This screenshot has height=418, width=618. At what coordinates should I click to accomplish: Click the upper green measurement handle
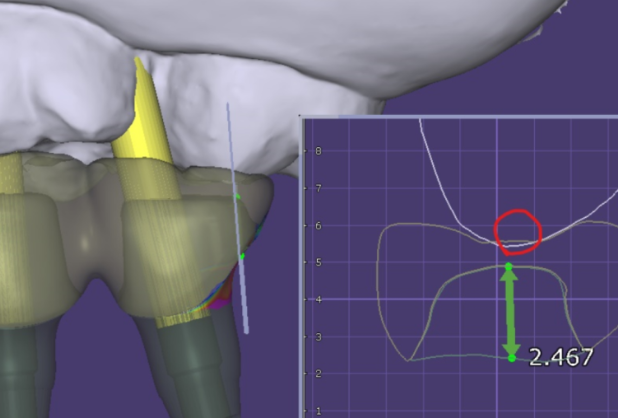point(508,266)
